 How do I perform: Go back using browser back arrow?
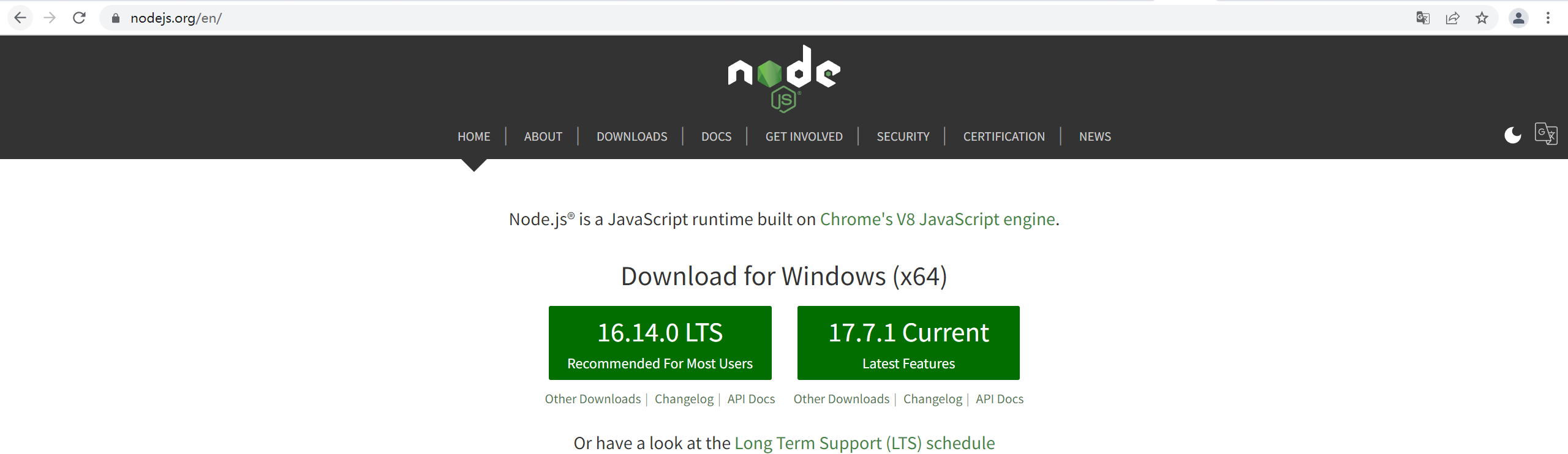[x=20, y=18]
